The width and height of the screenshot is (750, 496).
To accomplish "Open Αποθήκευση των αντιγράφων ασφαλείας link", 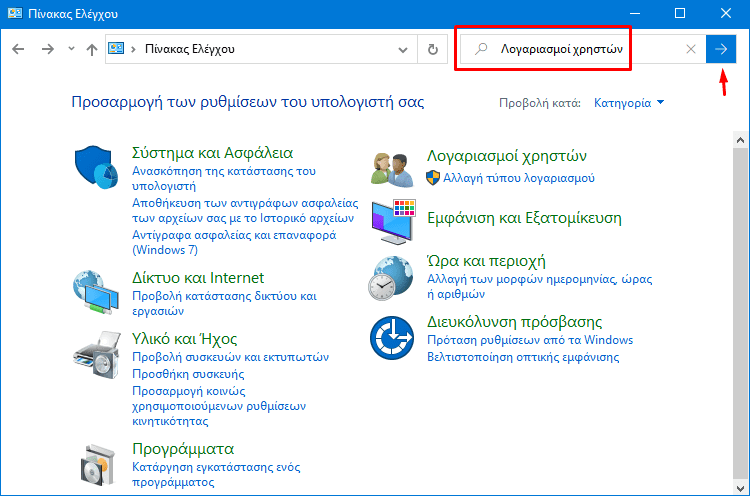I will (x=245, y=210).
